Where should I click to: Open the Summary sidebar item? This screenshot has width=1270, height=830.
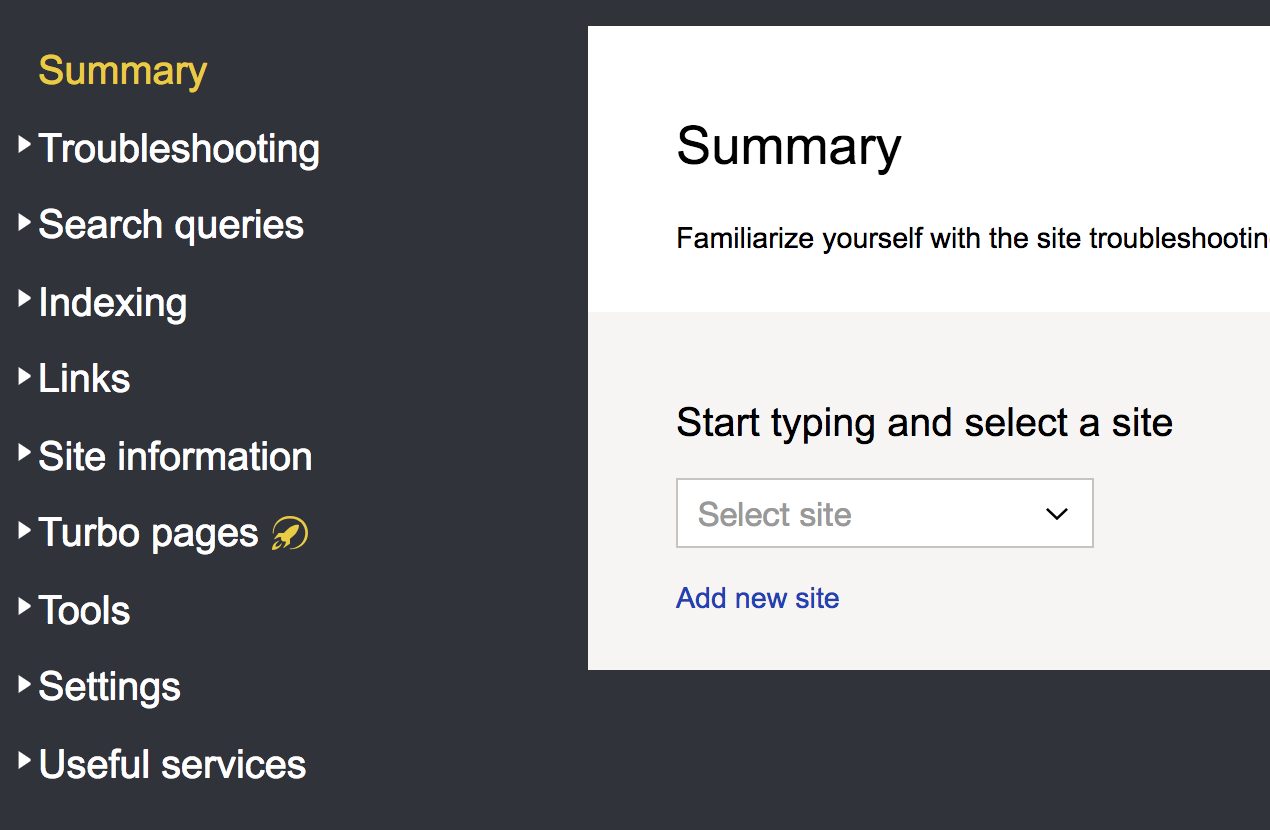123,71
